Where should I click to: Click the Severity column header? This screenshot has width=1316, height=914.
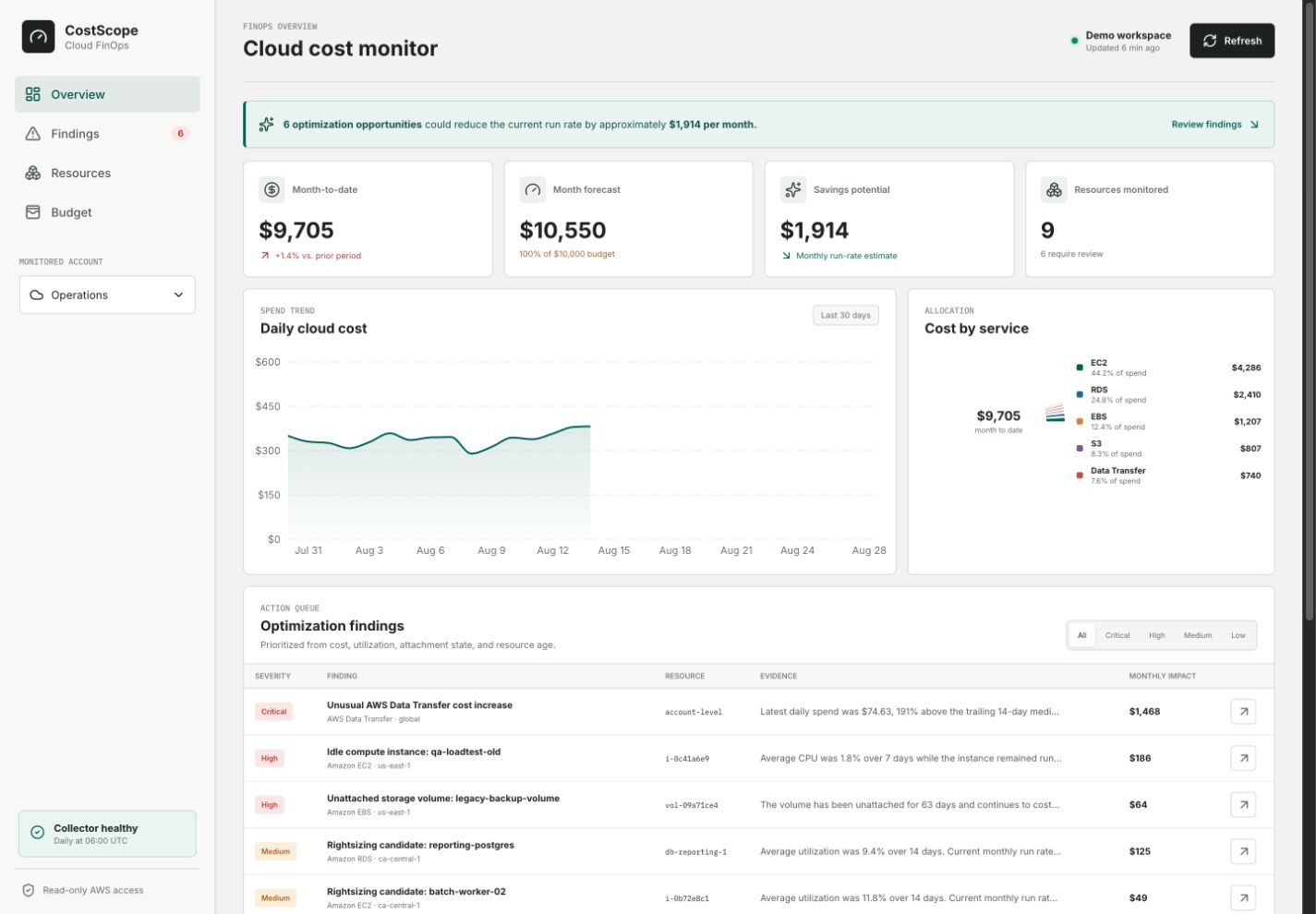[x=272, y=676]
